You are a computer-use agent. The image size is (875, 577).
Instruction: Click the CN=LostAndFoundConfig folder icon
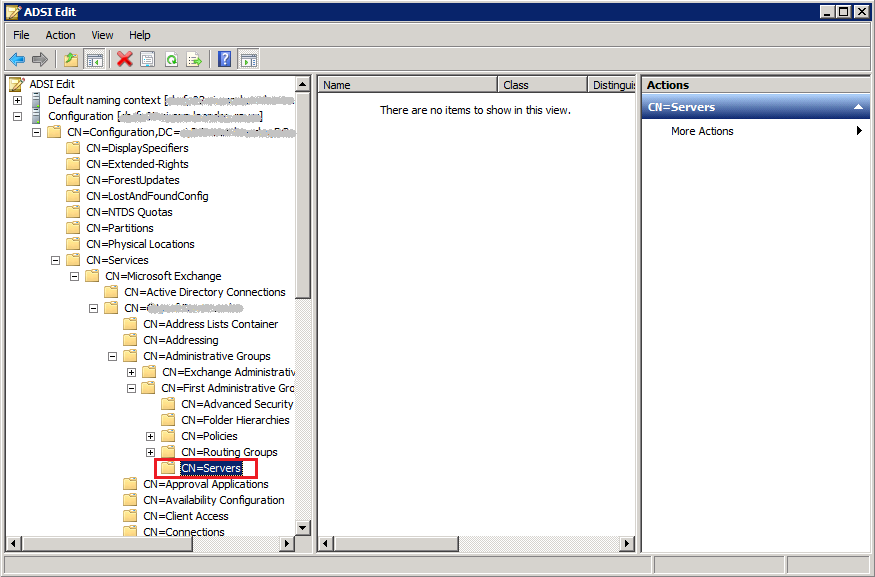(x=73, y=196)
